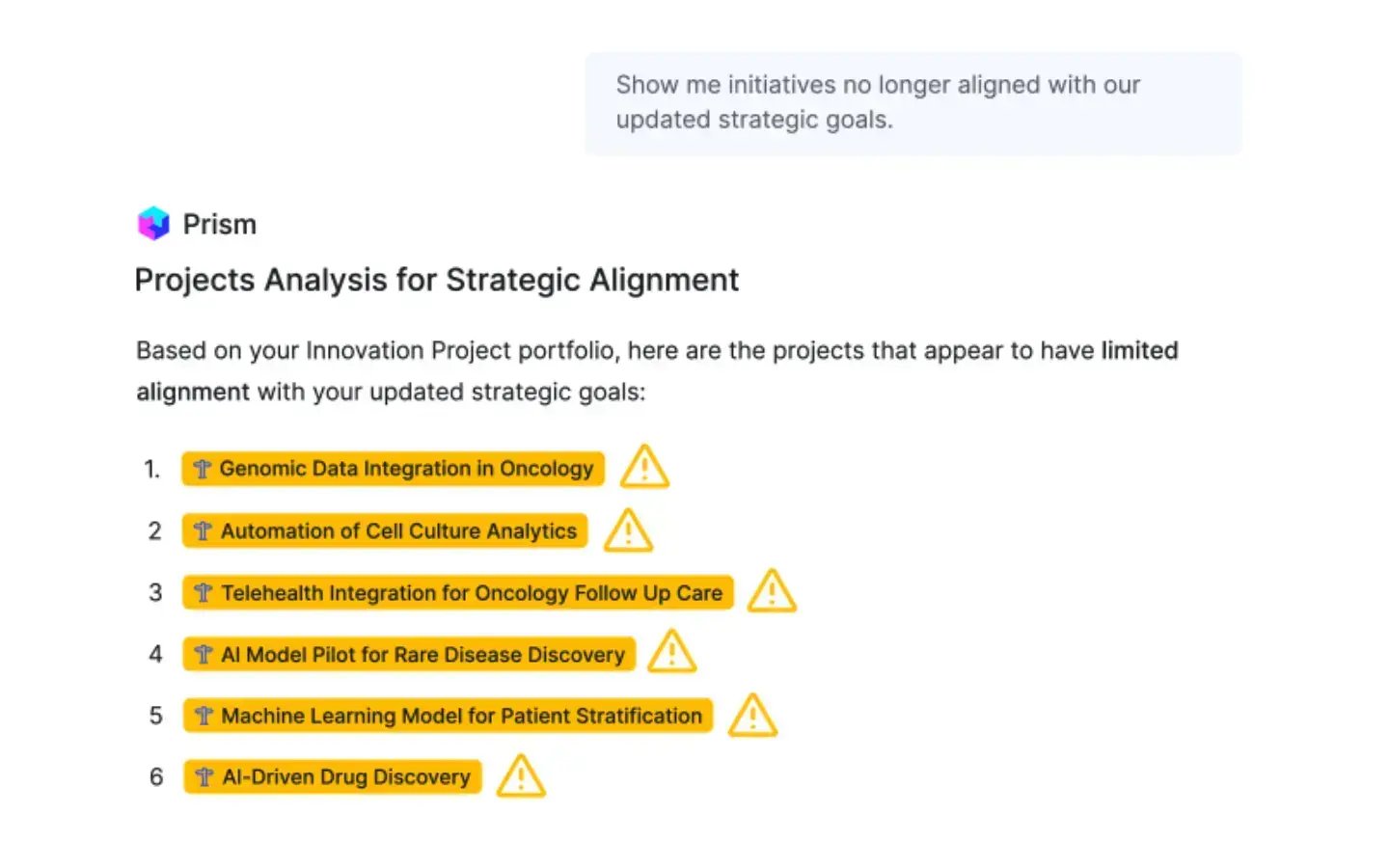Click the Projects Analysis for Strategic Alignment heading

click(437, 280)
